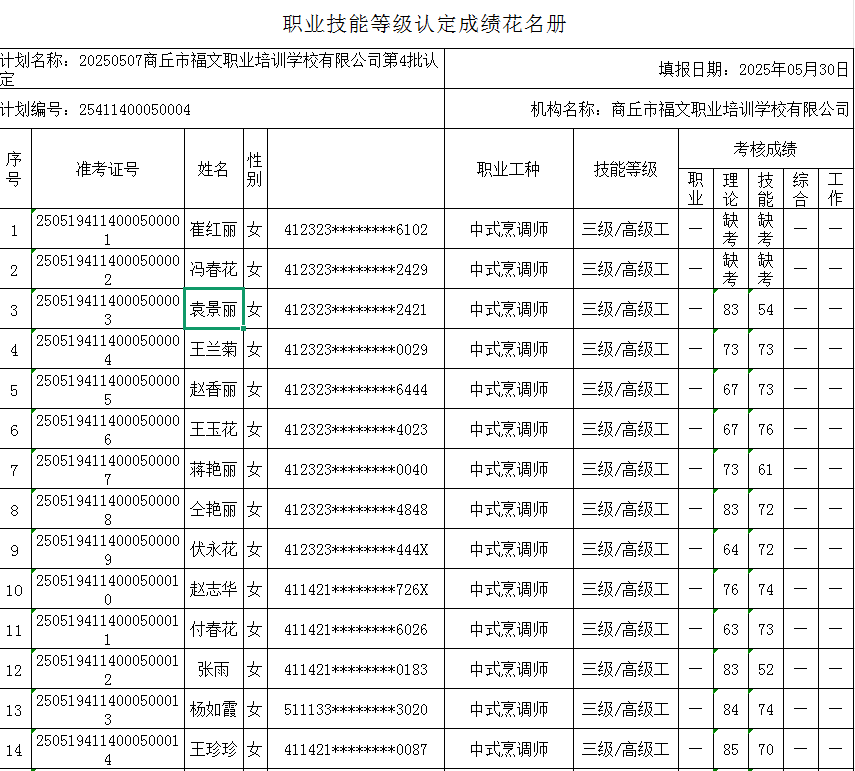
Task: Click ID cell 411421********6026
Action: point(356,629)
